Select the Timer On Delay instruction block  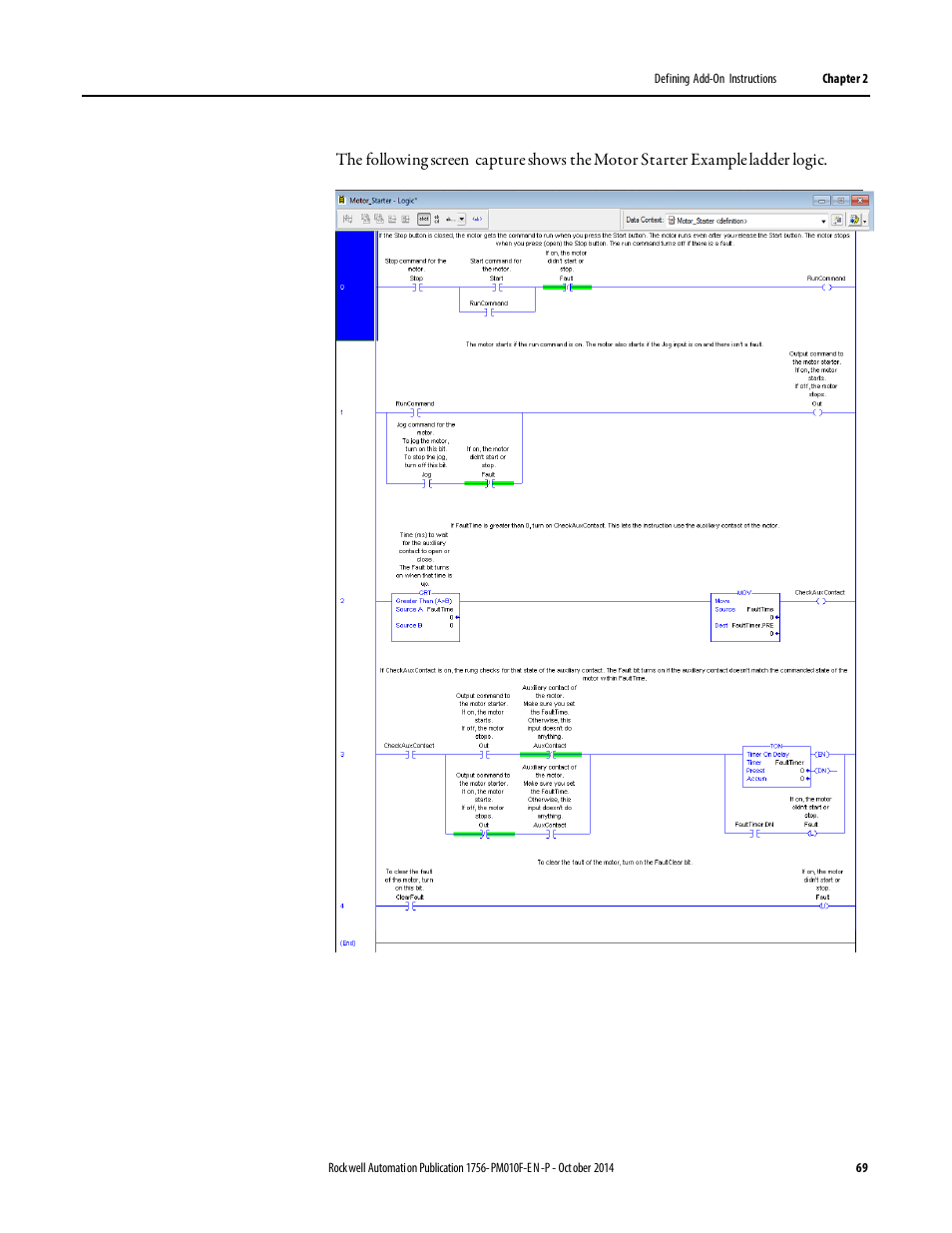point(776,767)
